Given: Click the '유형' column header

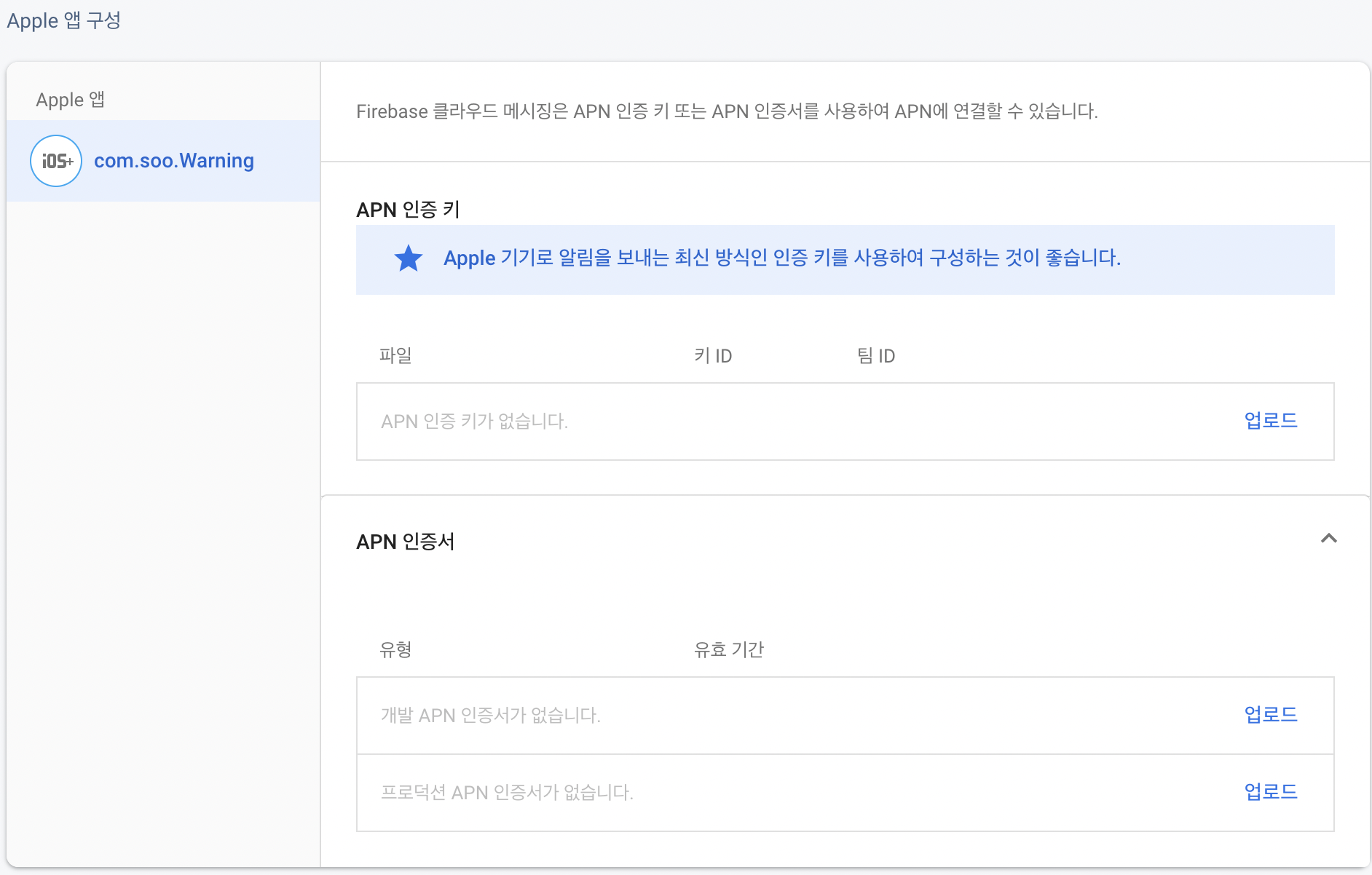Looking at the screenshot, I should pos(396,650).
